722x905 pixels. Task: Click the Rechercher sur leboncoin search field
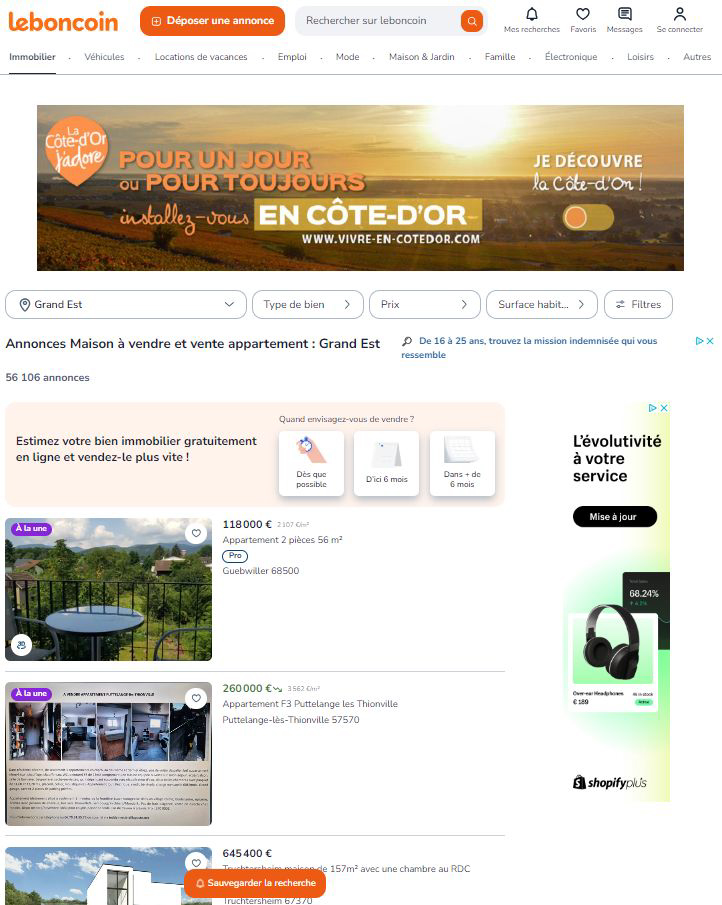pos(378,21)
